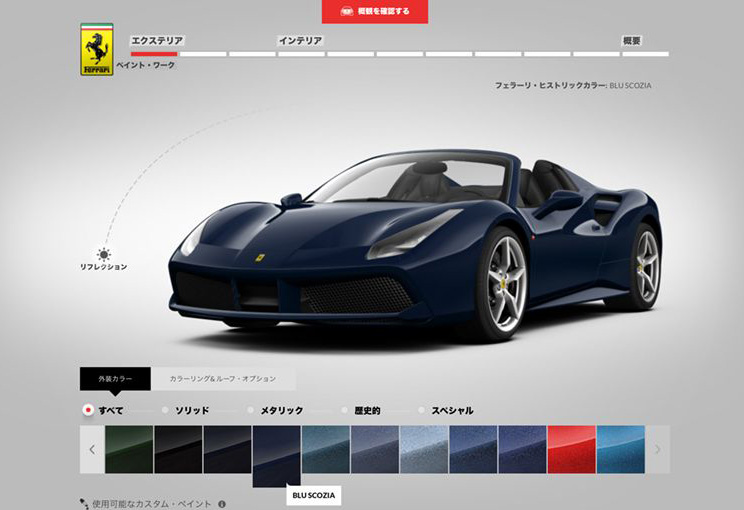Open the エクステリア step
Screen dimensions: 744x510
[157, 41]
